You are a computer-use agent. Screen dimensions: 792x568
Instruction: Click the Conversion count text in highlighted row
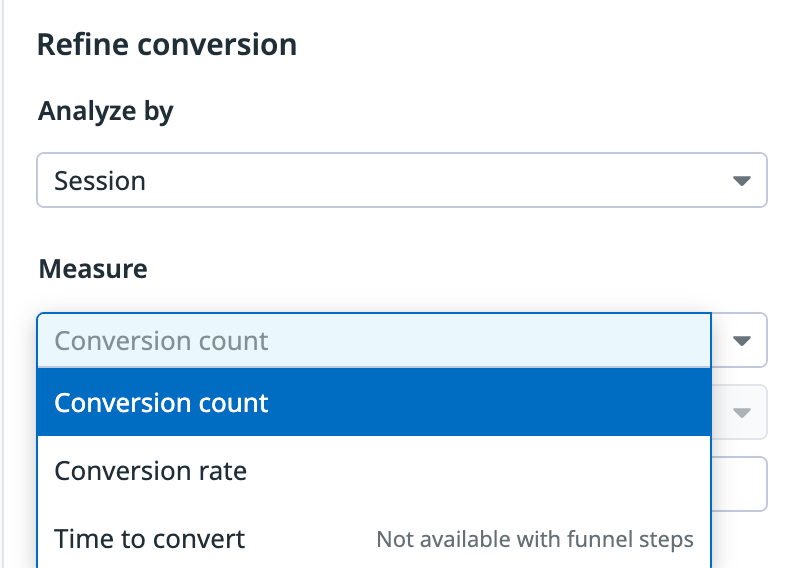pos(161,403)
